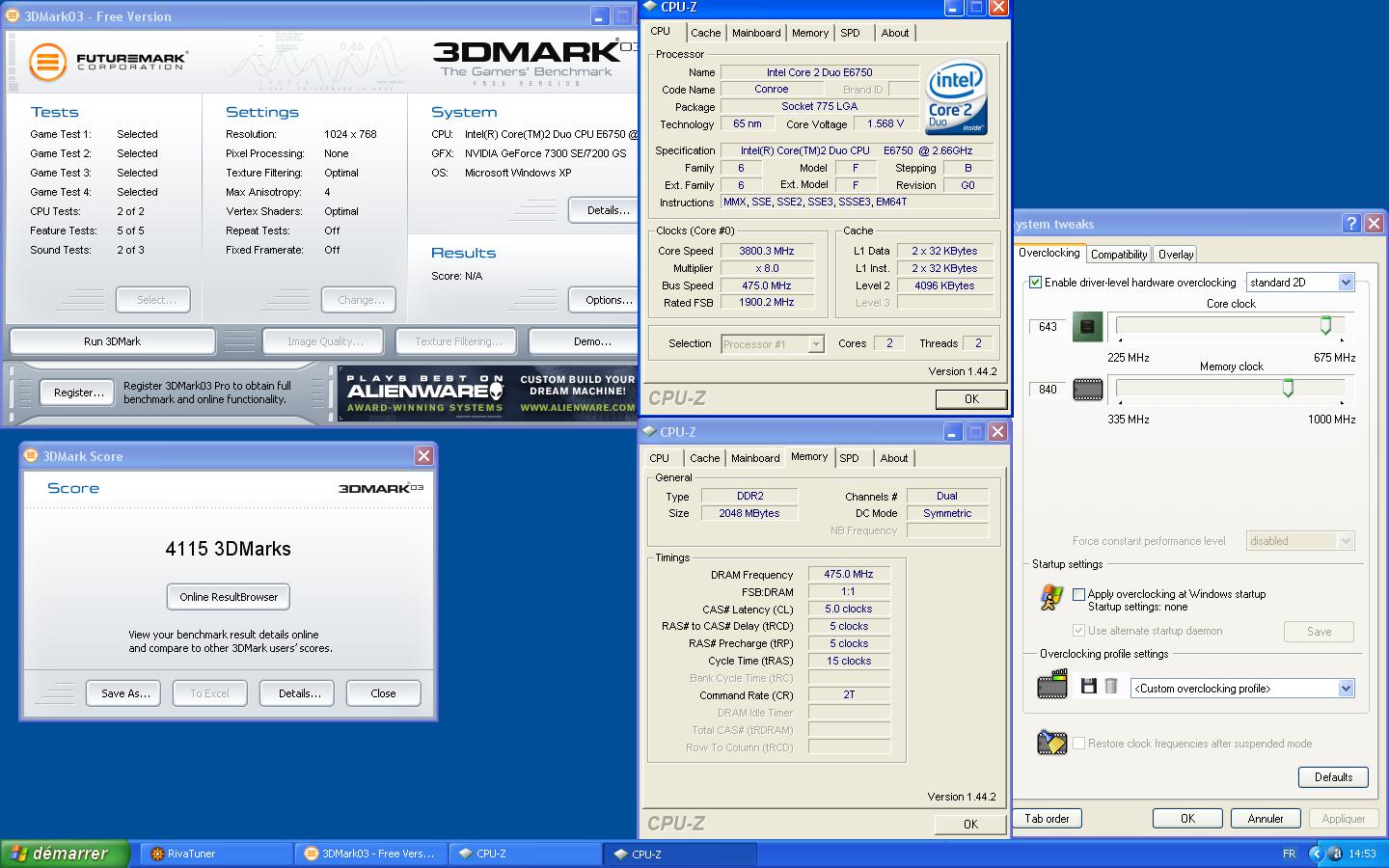Click Core clock slider track near 225 MHz
Image resolution: width=1389 pixels, height=868 pixels.
pos(1122,326)
